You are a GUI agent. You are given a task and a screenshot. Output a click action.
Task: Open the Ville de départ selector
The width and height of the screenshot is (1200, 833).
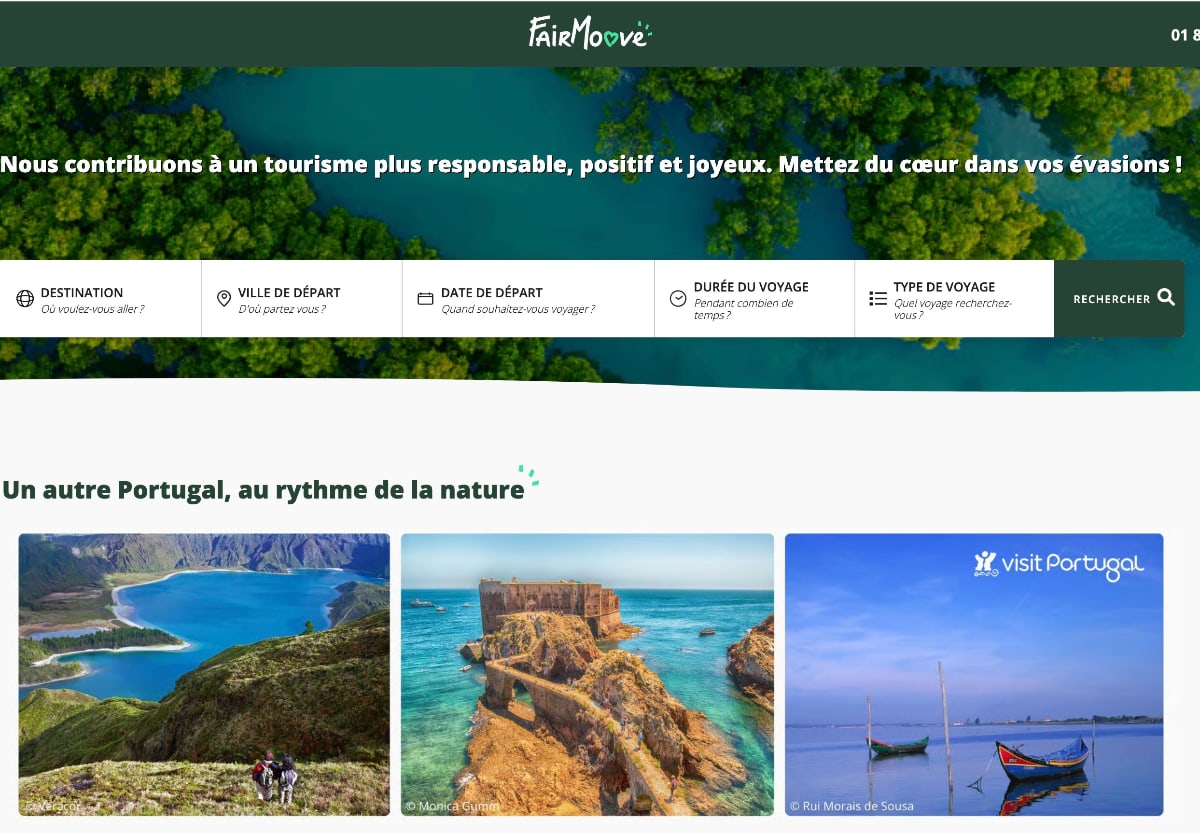tap(302, 299)
